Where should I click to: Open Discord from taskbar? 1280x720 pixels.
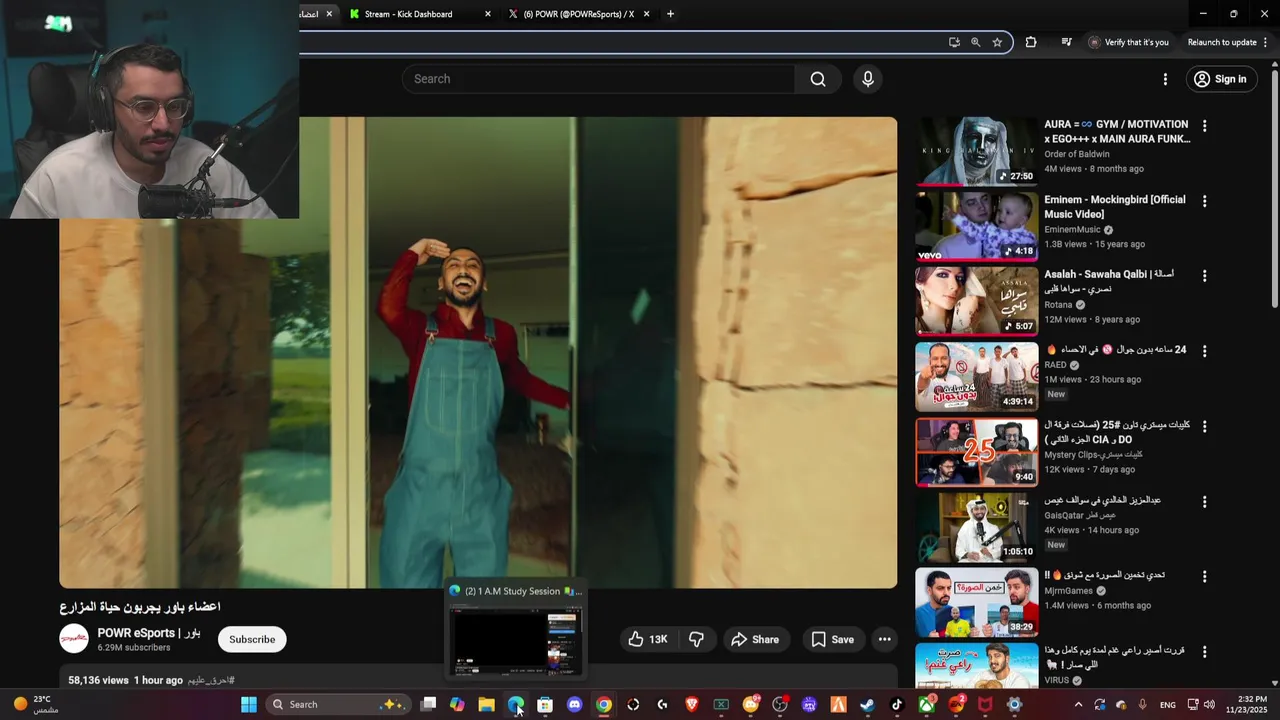point(574,704)
